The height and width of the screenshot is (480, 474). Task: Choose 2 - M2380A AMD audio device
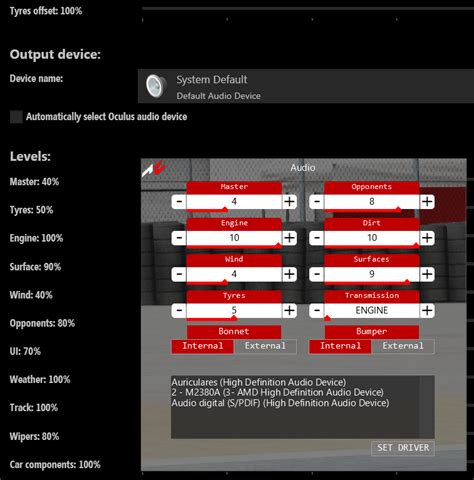[277, 392]
